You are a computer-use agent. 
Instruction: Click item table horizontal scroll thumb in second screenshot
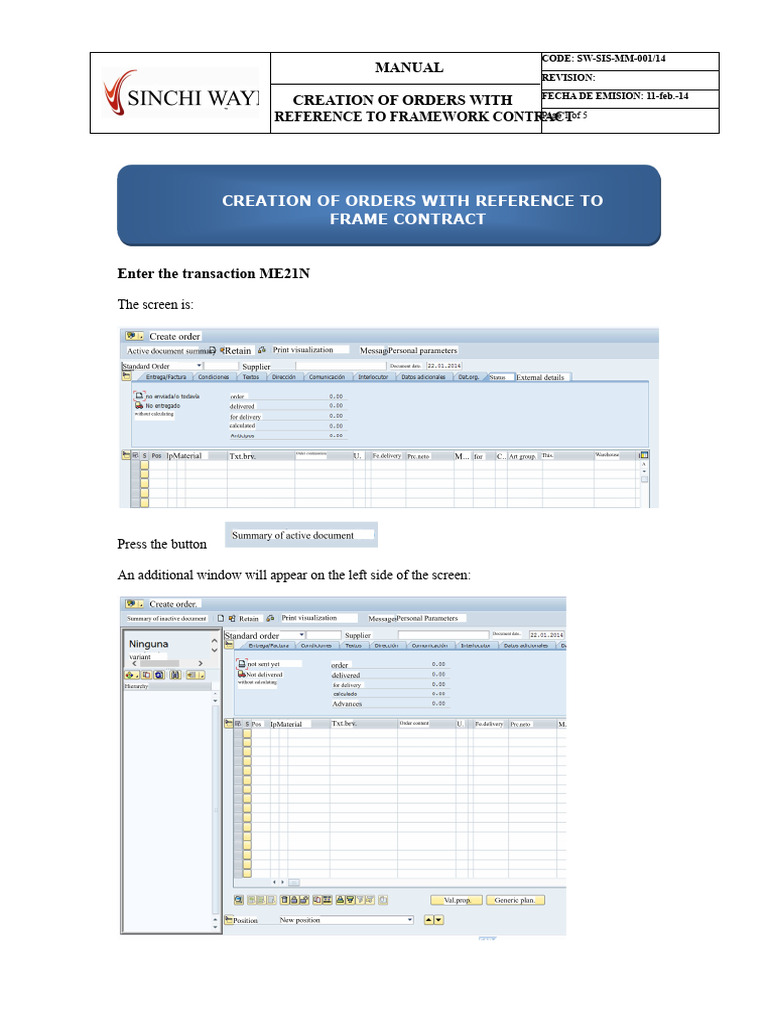tap(294, 882)
